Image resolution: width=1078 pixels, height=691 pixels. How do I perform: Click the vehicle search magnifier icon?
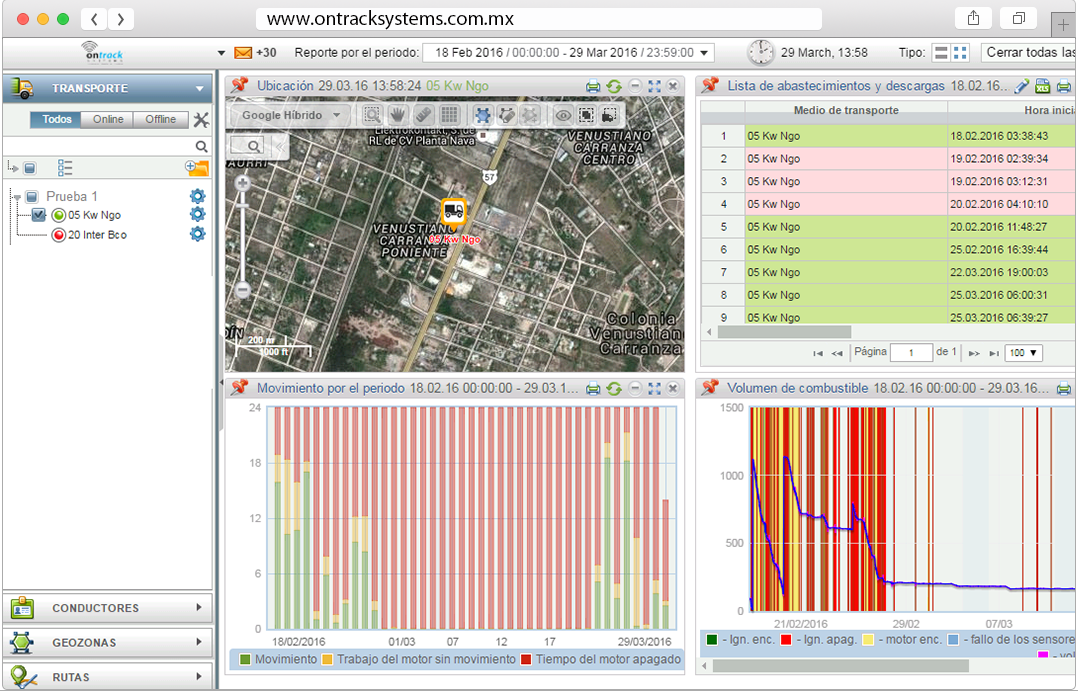pyautogui.click(x=201, y=146)
